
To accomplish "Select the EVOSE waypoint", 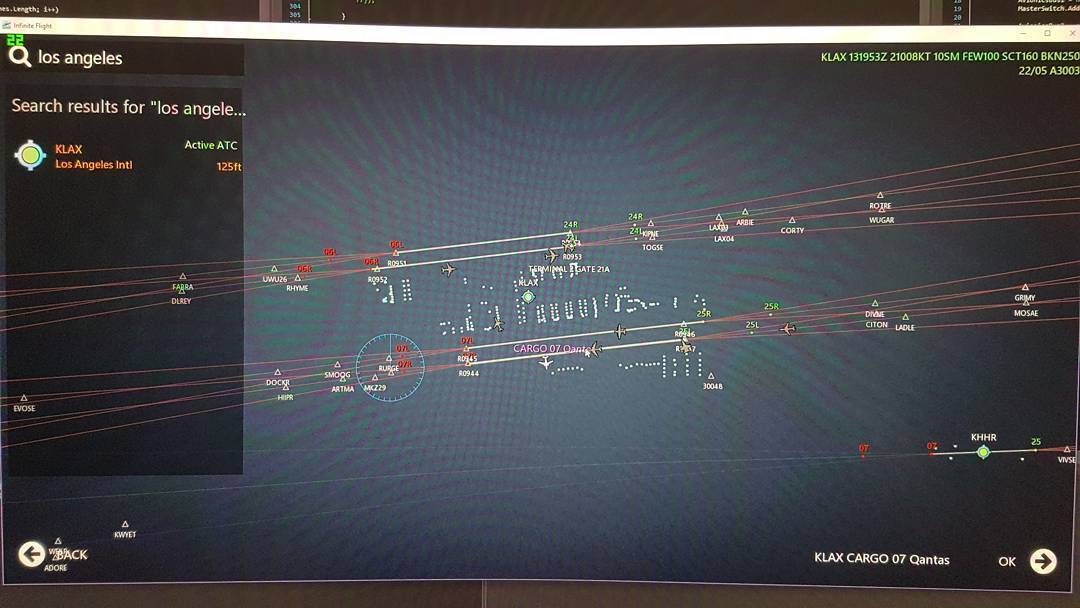I will tap(24, 403).
